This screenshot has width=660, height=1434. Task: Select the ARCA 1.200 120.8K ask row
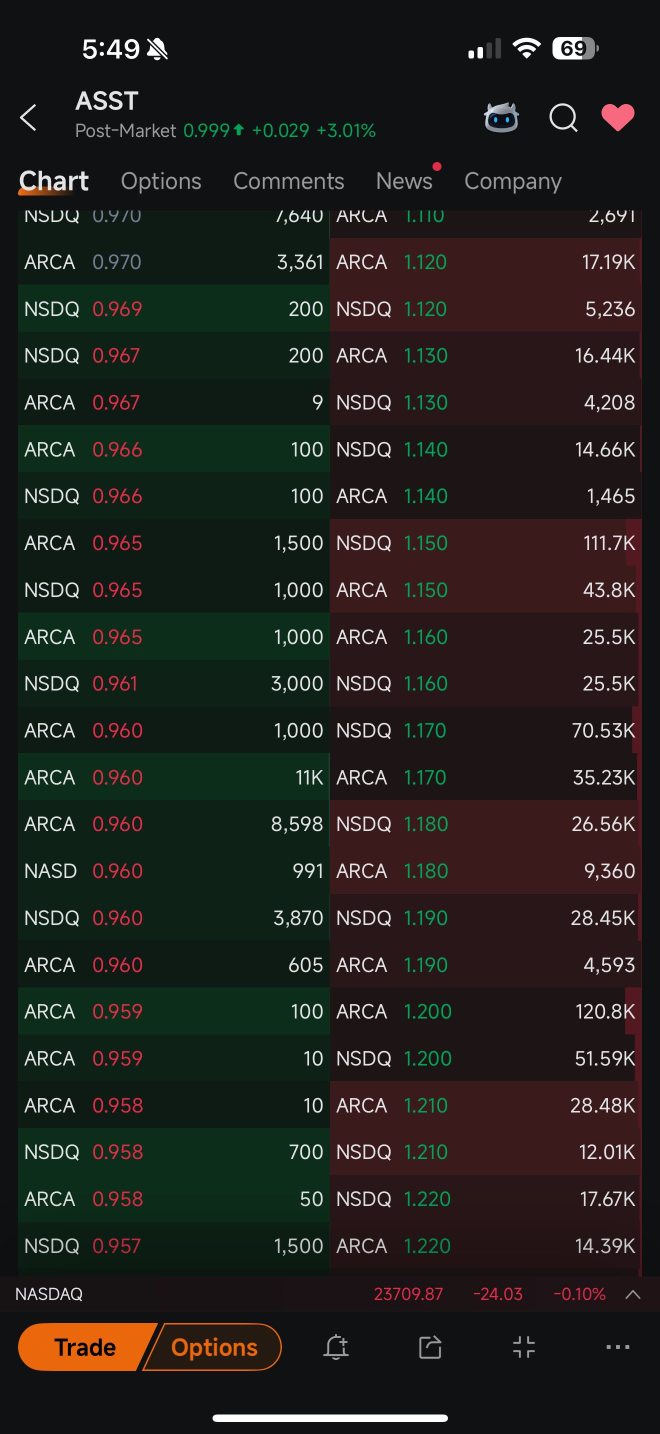(x=486, y=1011)
